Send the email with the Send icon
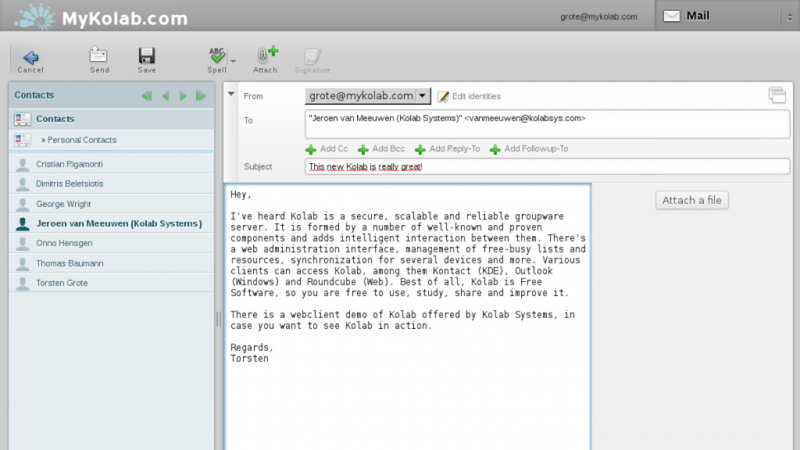Screen dimensions: 800x450 click(98, 55)
